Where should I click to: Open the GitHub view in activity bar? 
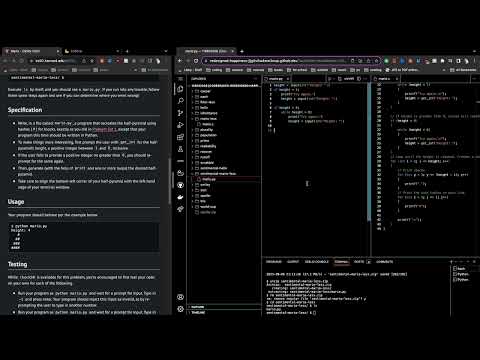click(x=180, y=185)
